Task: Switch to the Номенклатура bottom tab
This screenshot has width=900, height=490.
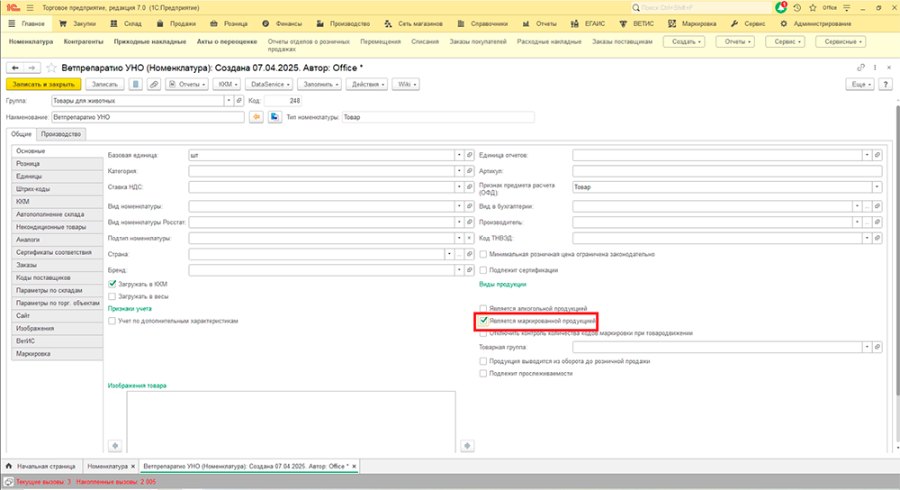Action: (x=107, y=466)
